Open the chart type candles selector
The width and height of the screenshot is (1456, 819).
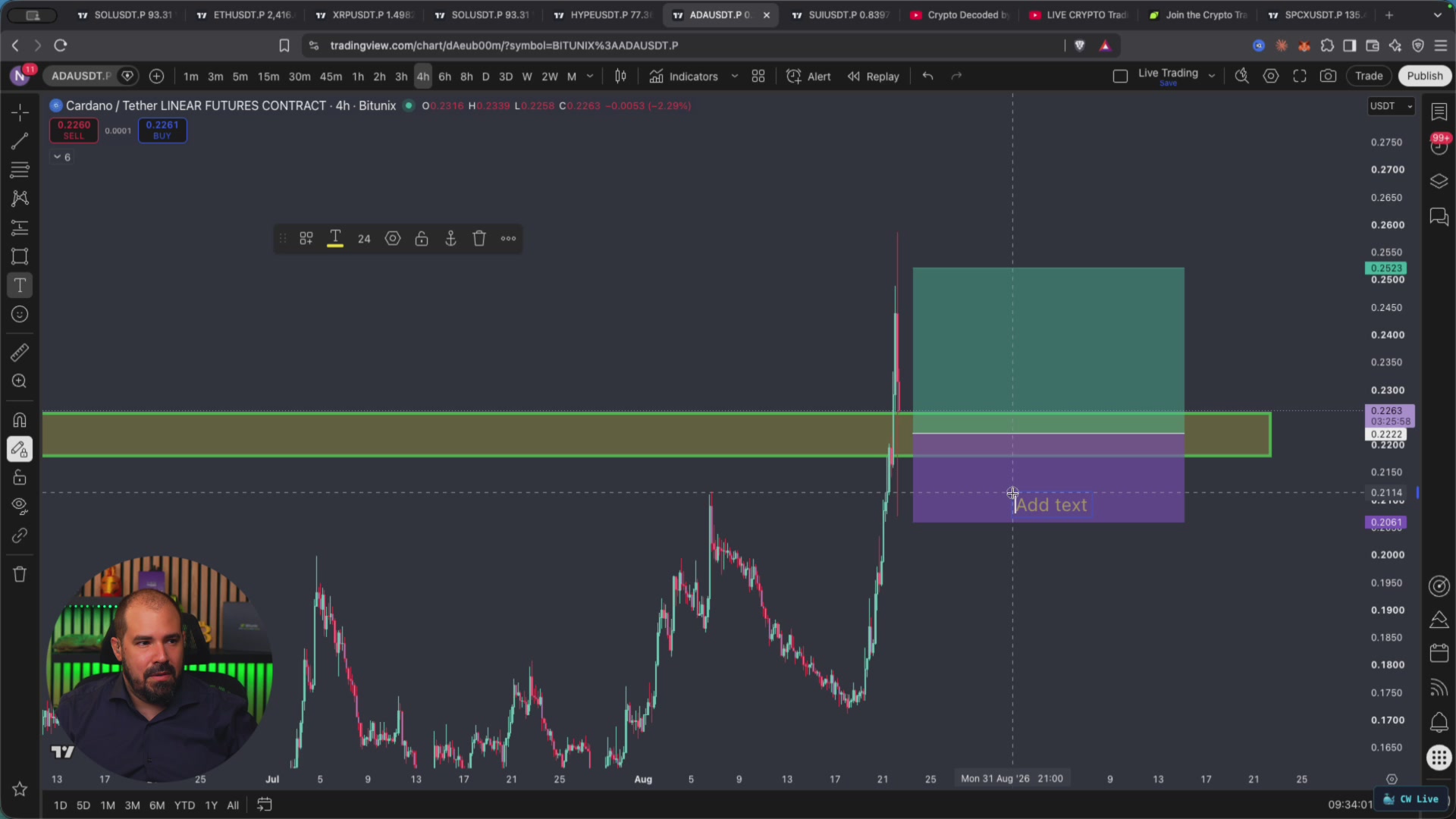point(620,77)
